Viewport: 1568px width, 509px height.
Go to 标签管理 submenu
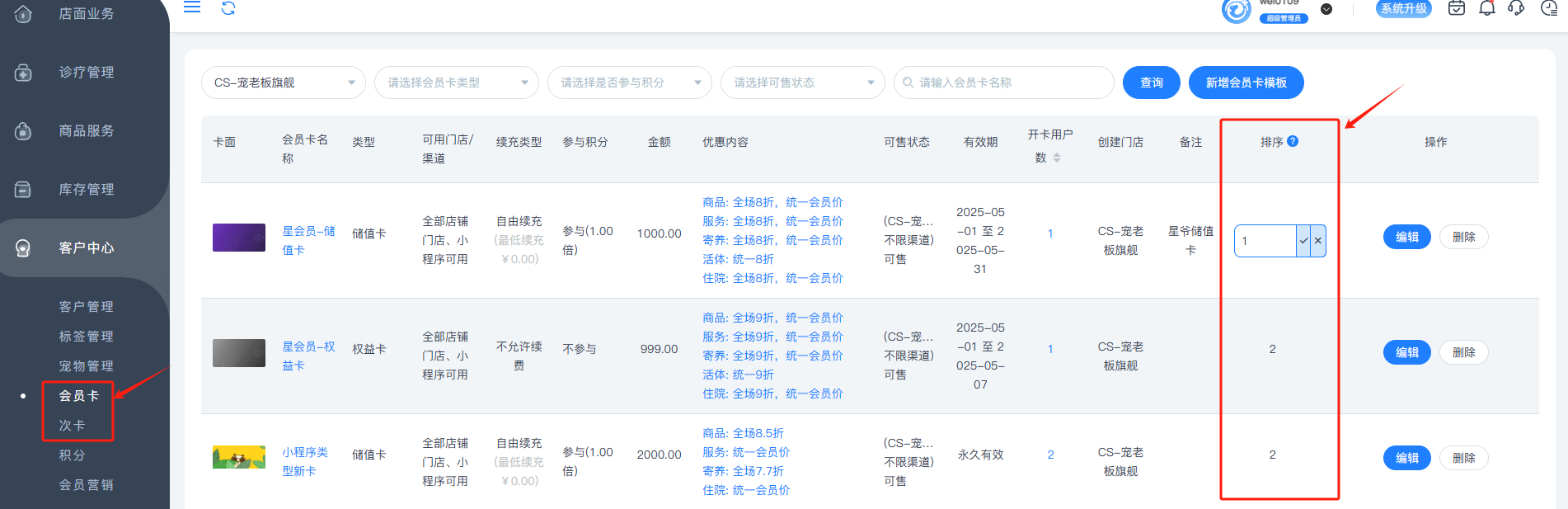(x=86, y=337)
